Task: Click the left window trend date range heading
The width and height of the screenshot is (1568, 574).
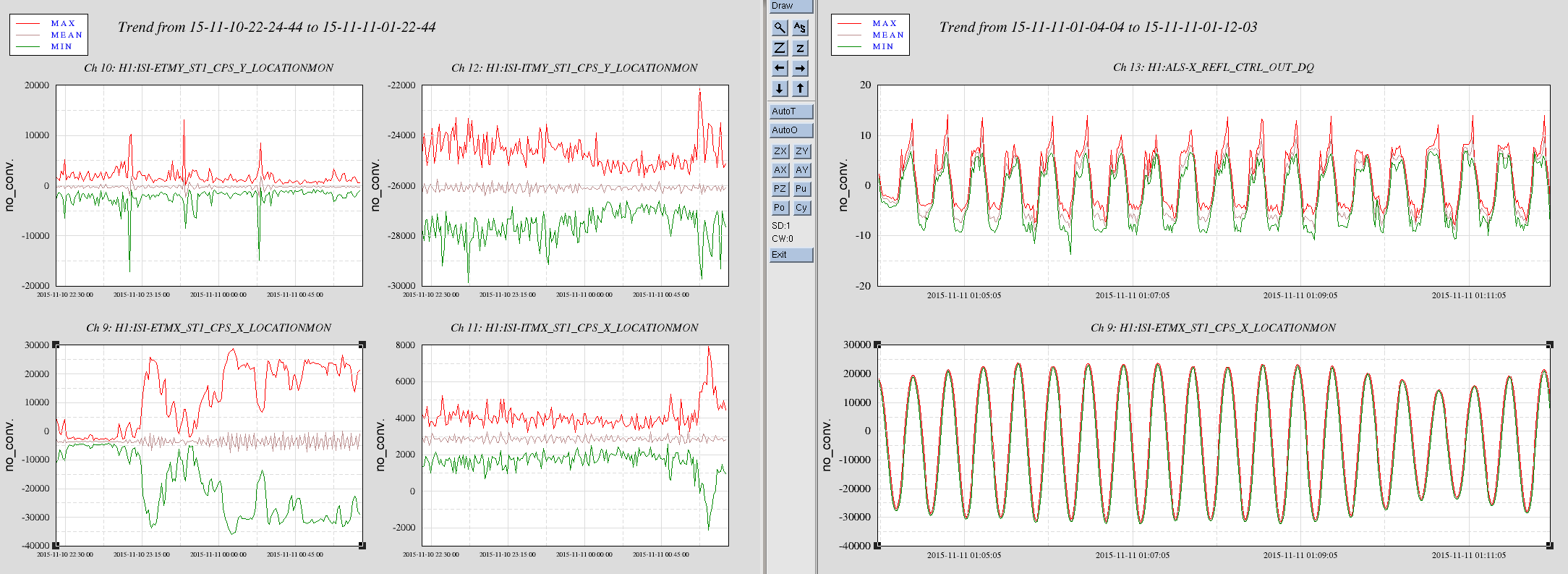Action: click(276, 28)
